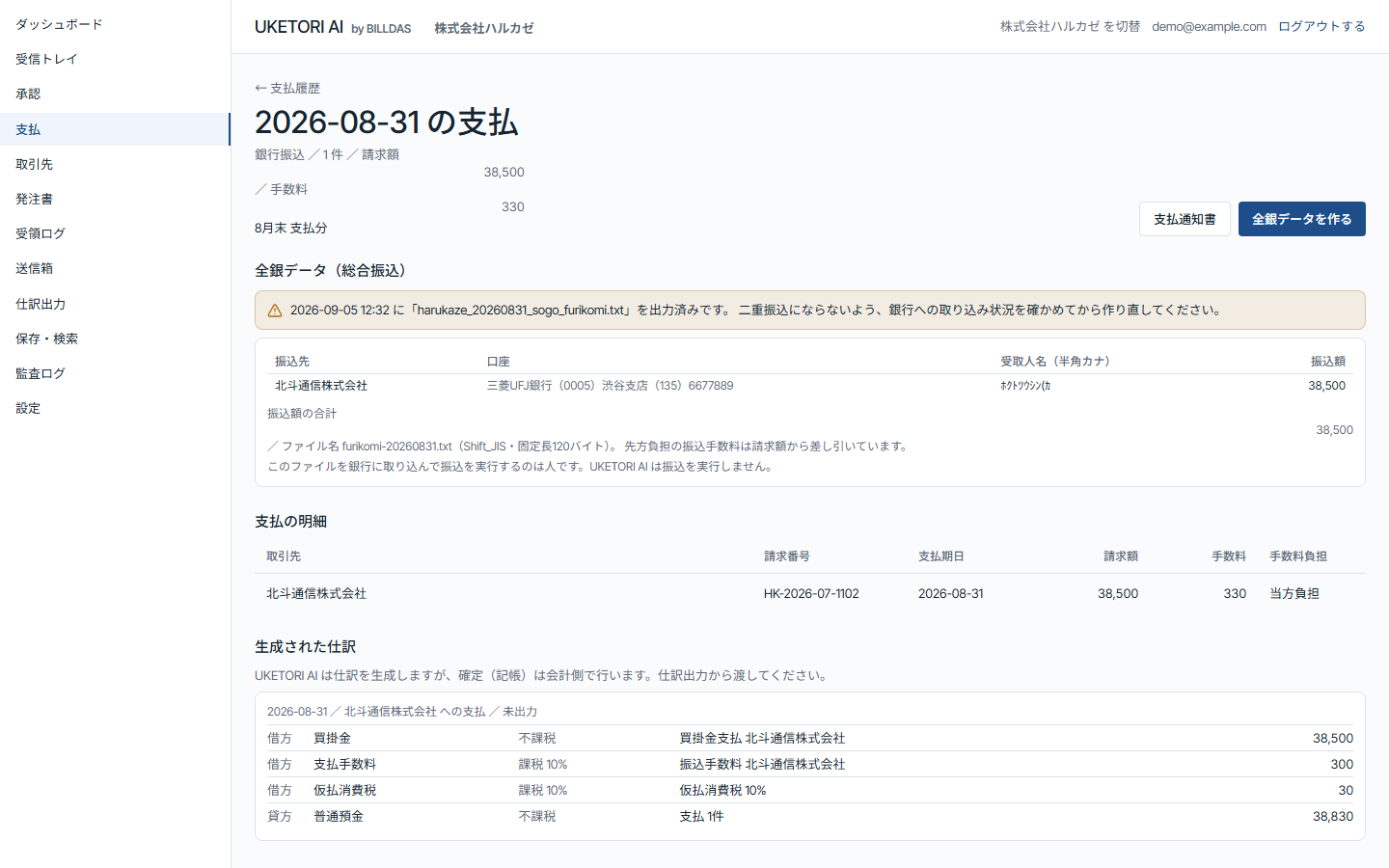Click the 手数料 value 330 in the details row
Viewport: 1389px width, 868px height.
(x=1235, y=594)
